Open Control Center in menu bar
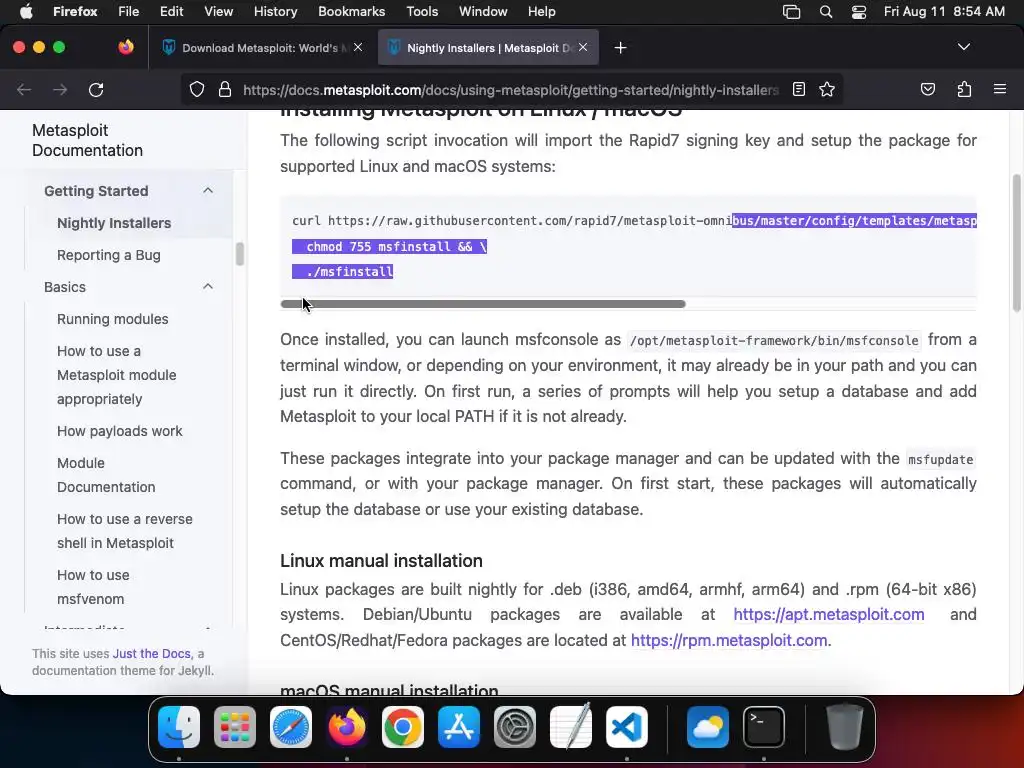 point(859,11)
